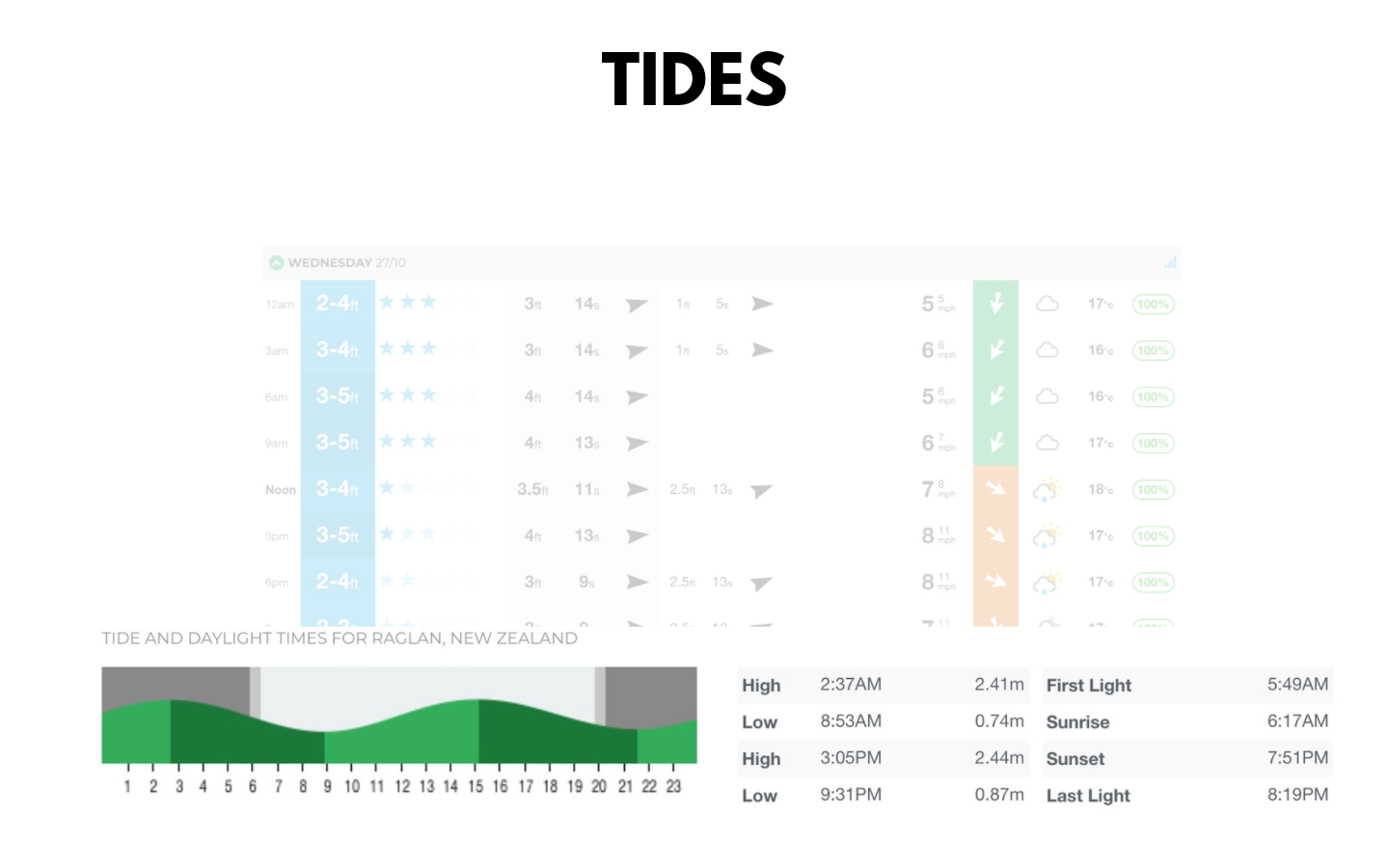Click the cloud weather icon at 3am
The height and width of the screenshot is (868, 1389).
(x=1048, y=350)
